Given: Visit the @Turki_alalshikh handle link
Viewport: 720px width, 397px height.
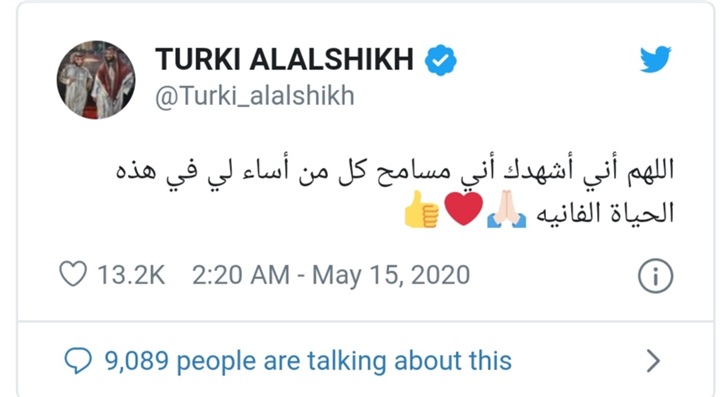Looking at the screenshot, I should (x=255, y=96).
